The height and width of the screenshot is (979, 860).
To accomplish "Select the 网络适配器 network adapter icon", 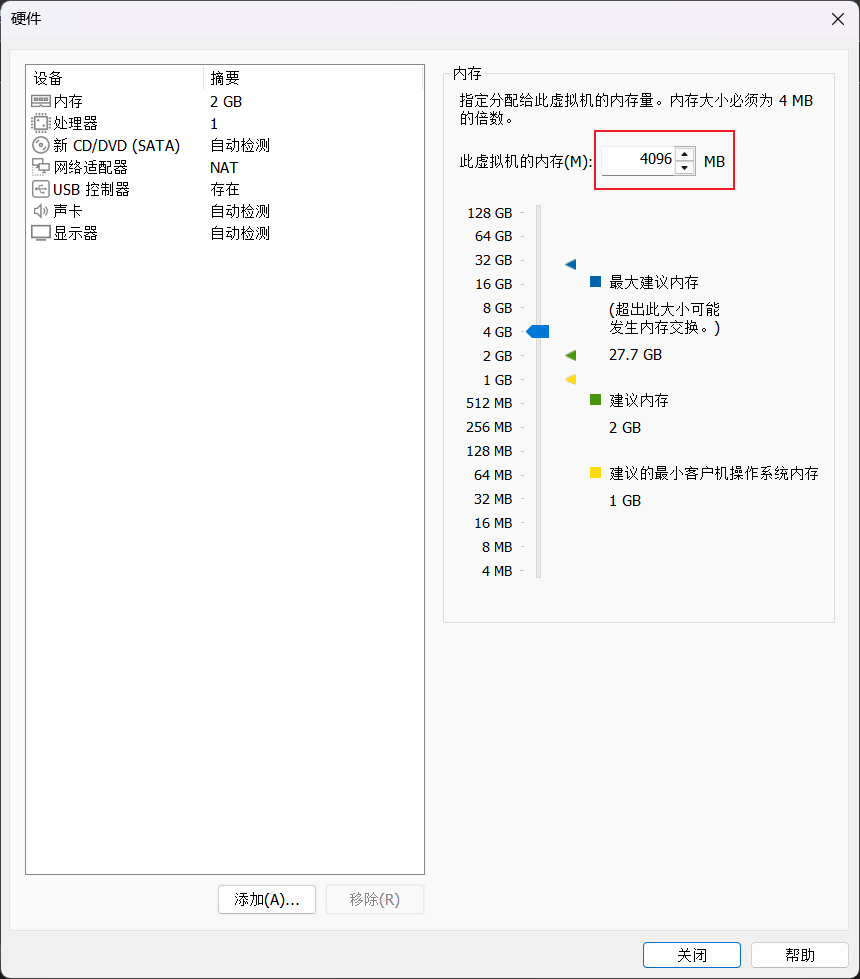I will [x=41, y=167].
